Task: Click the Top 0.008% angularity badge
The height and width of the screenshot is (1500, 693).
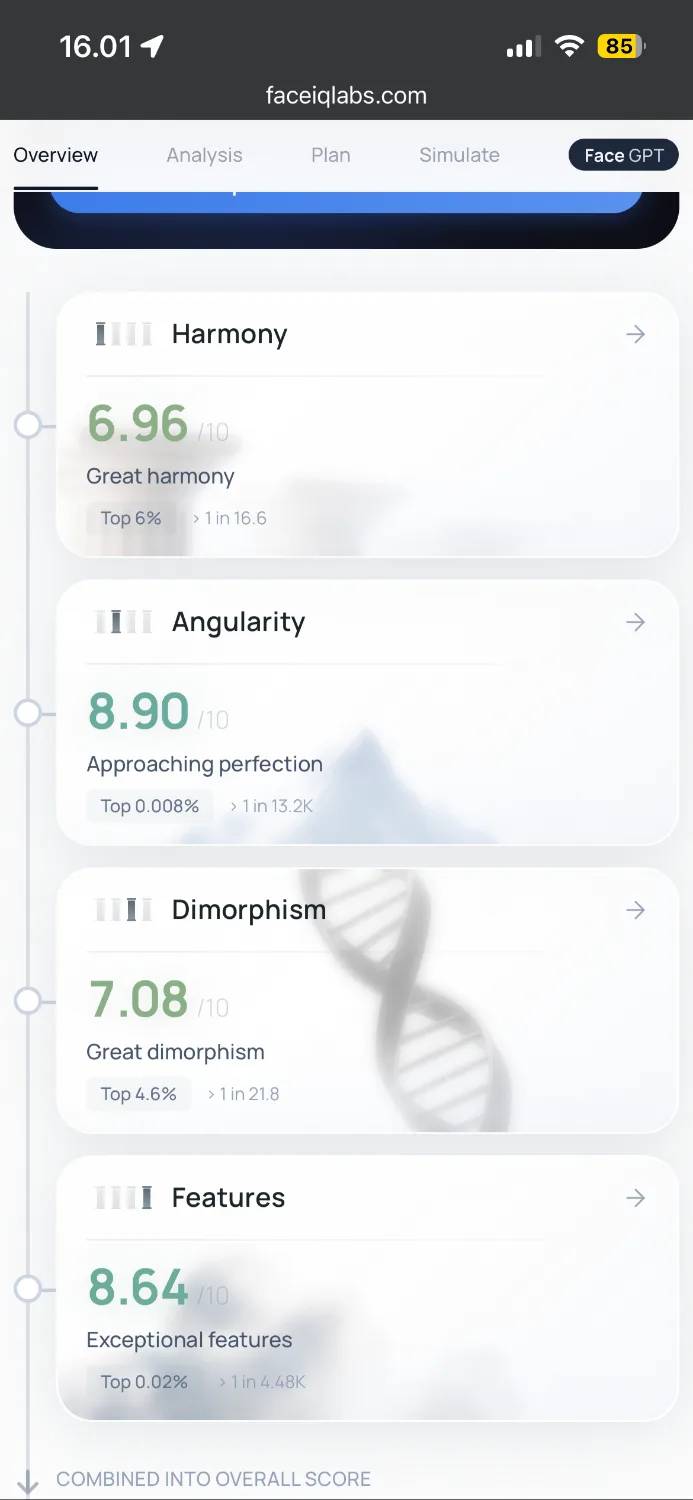Action: tap(150, 806)
